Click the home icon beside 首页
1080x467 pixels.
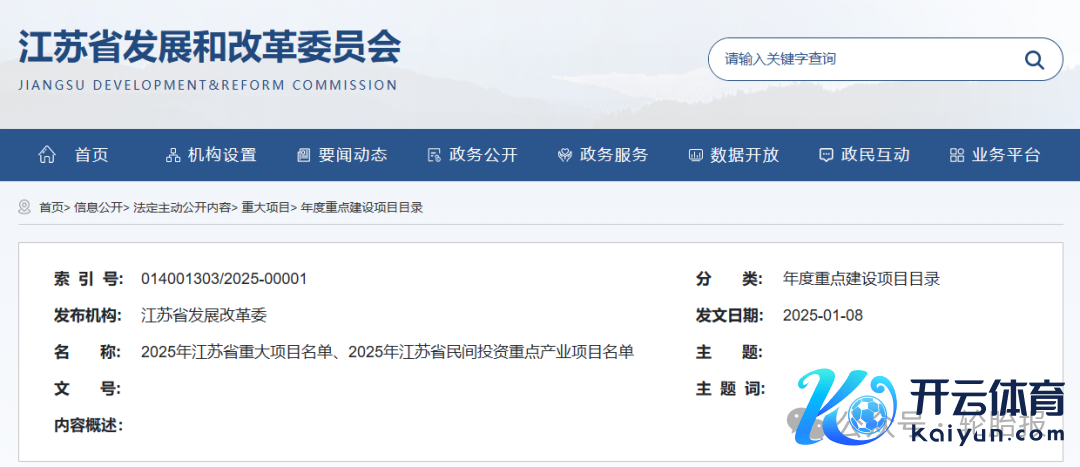[x=47, y=155]
